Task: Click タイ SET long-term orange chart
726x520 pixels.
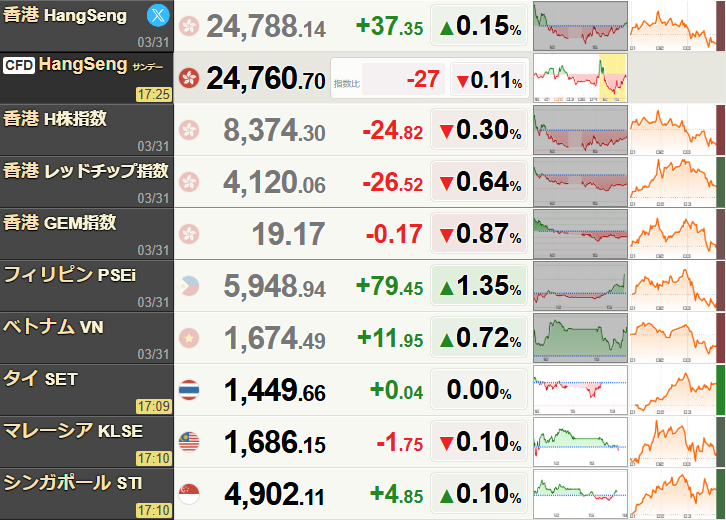Action: point(672,390)
